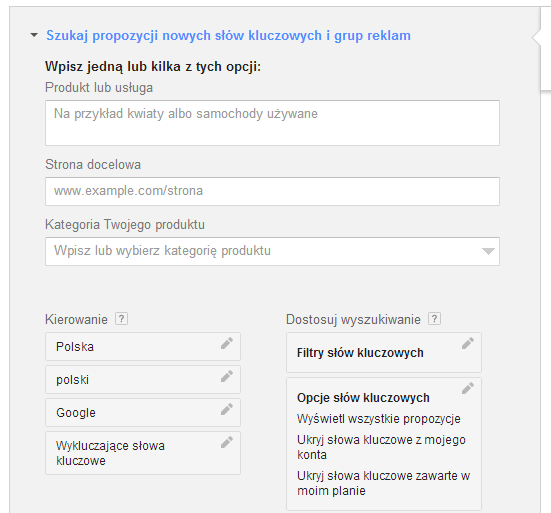Edit Filtry słów kluczowych pencil icon
The image size is (551, 513).
(x=468, y=343)
